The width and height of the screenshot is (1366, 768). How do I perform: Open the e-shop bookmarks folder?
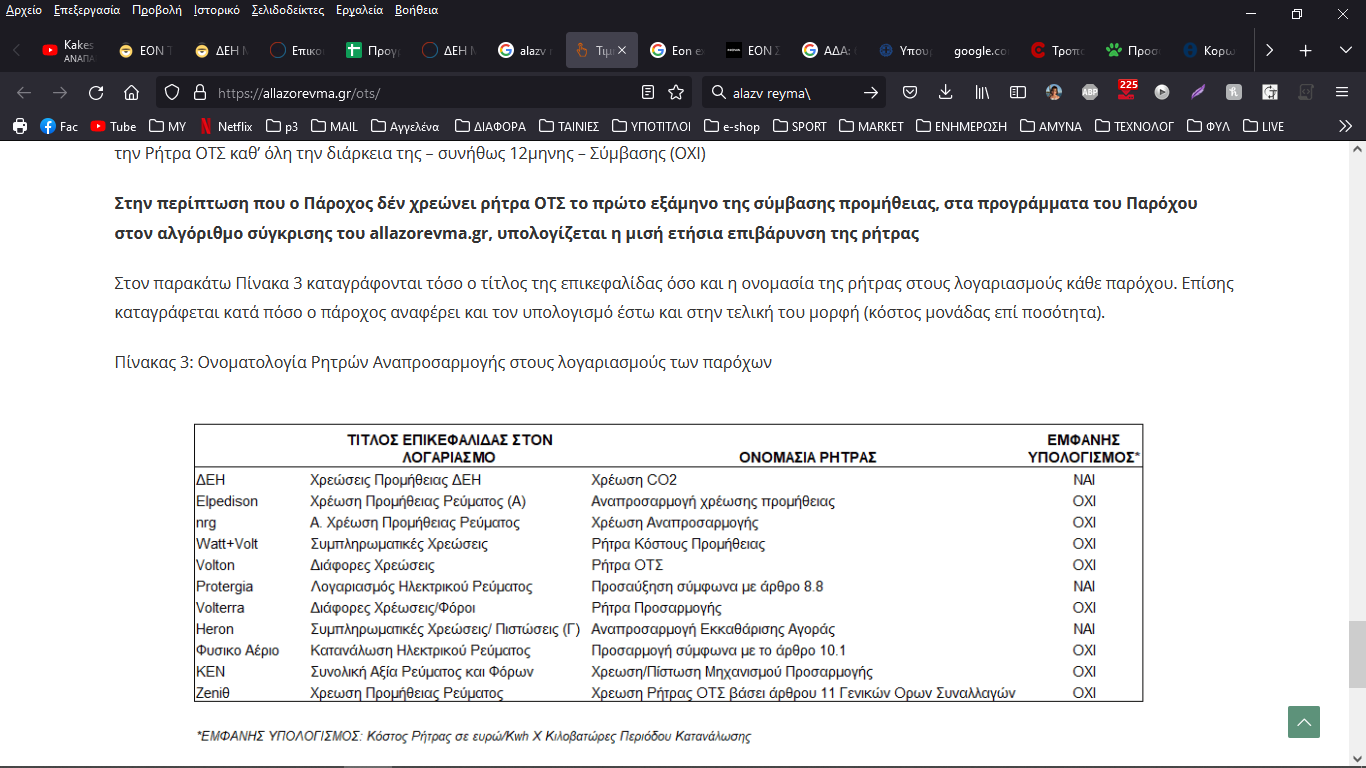coord(732,126)
